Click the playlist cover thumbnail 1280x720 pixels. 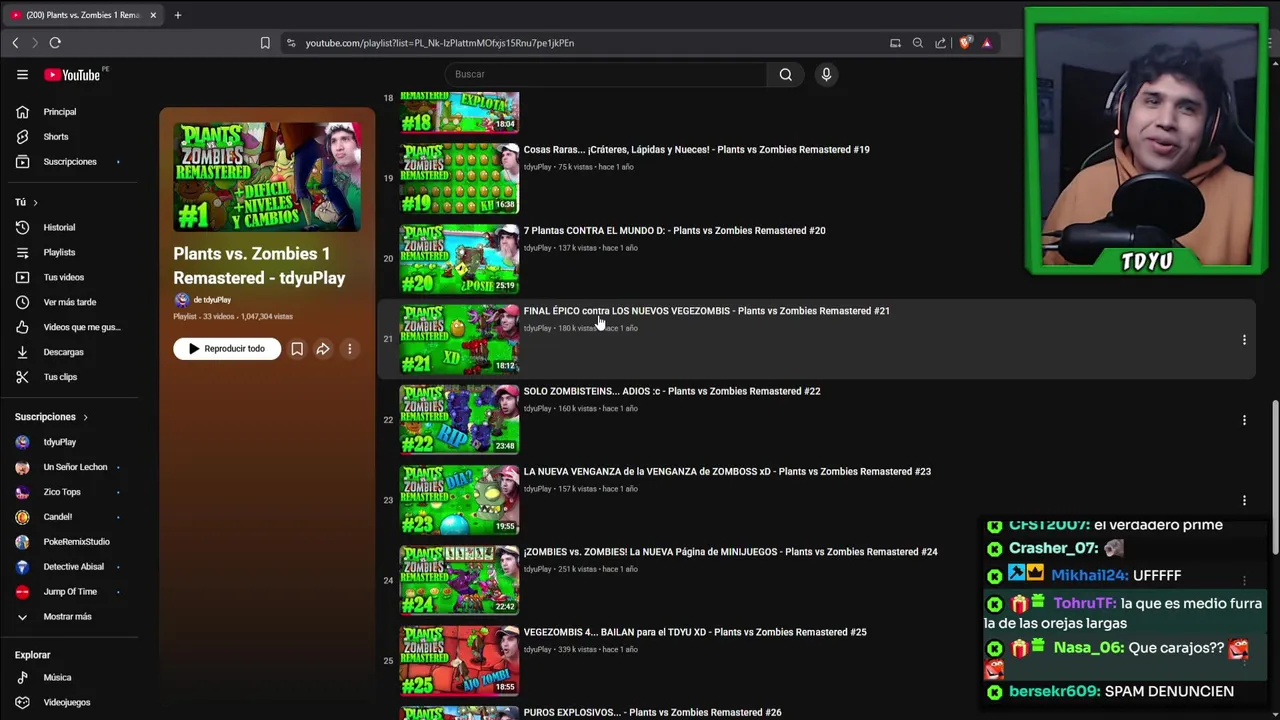point(267,177)
